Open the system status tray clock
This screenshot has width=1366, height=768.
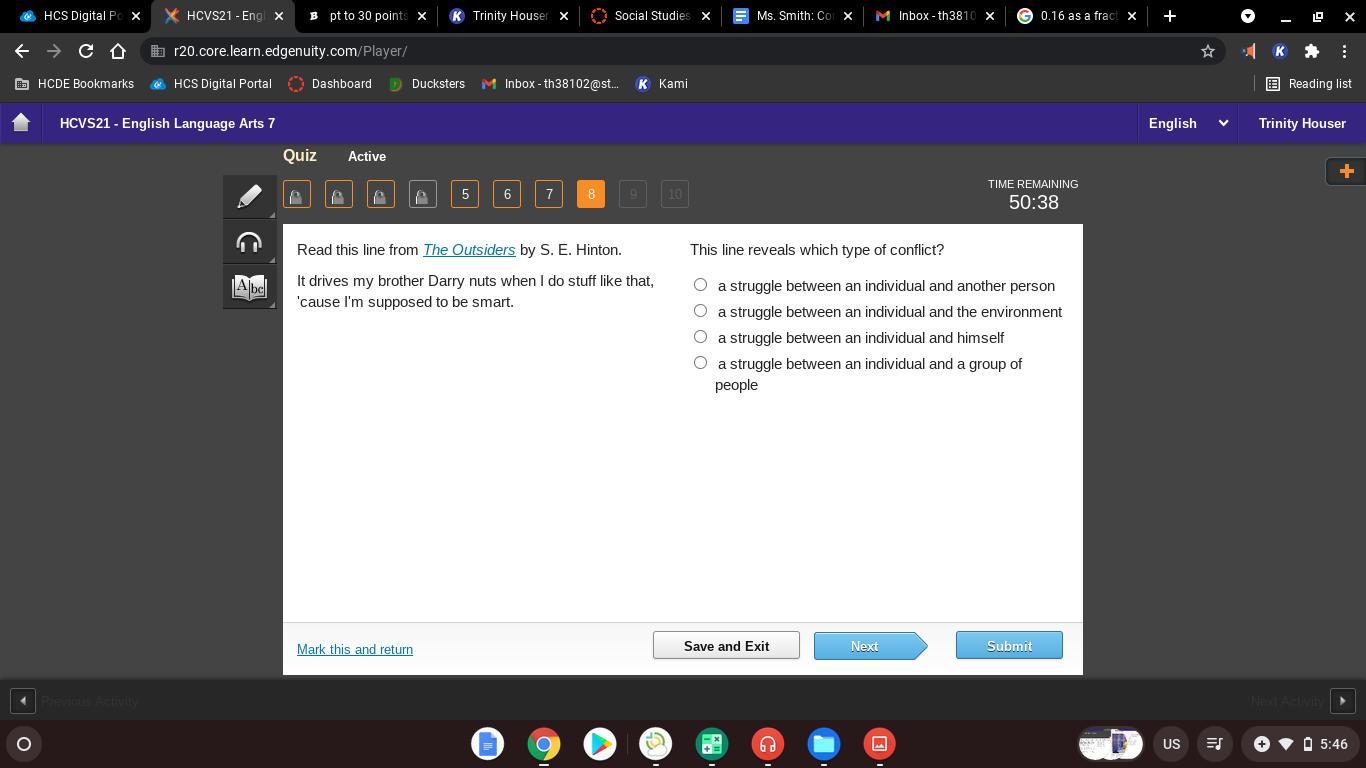(x=1299, y=744)
